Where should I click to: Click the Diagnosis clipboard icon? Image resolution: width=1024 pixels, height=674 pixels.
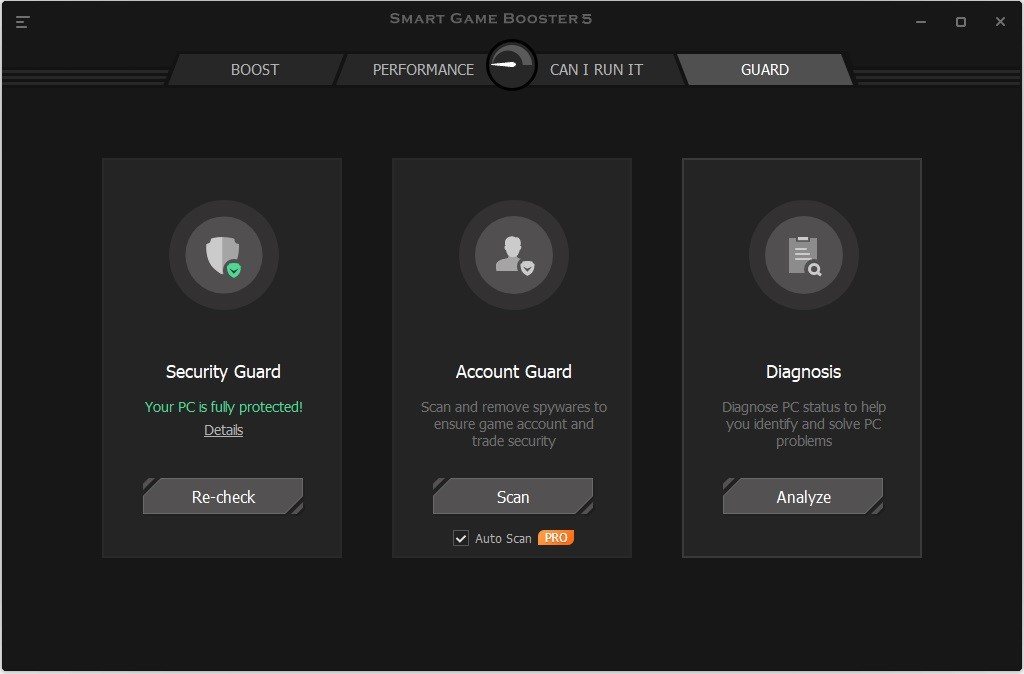point(802,253)
